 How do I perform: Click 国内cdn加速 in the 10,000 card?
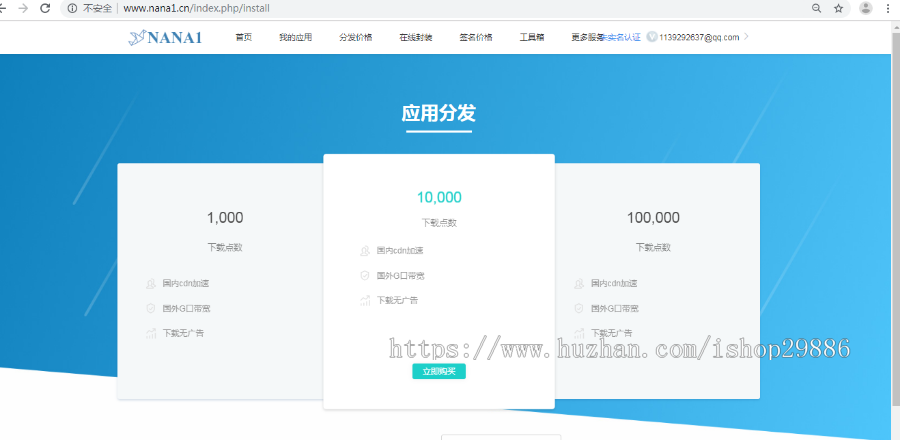(x=400, y=251)
